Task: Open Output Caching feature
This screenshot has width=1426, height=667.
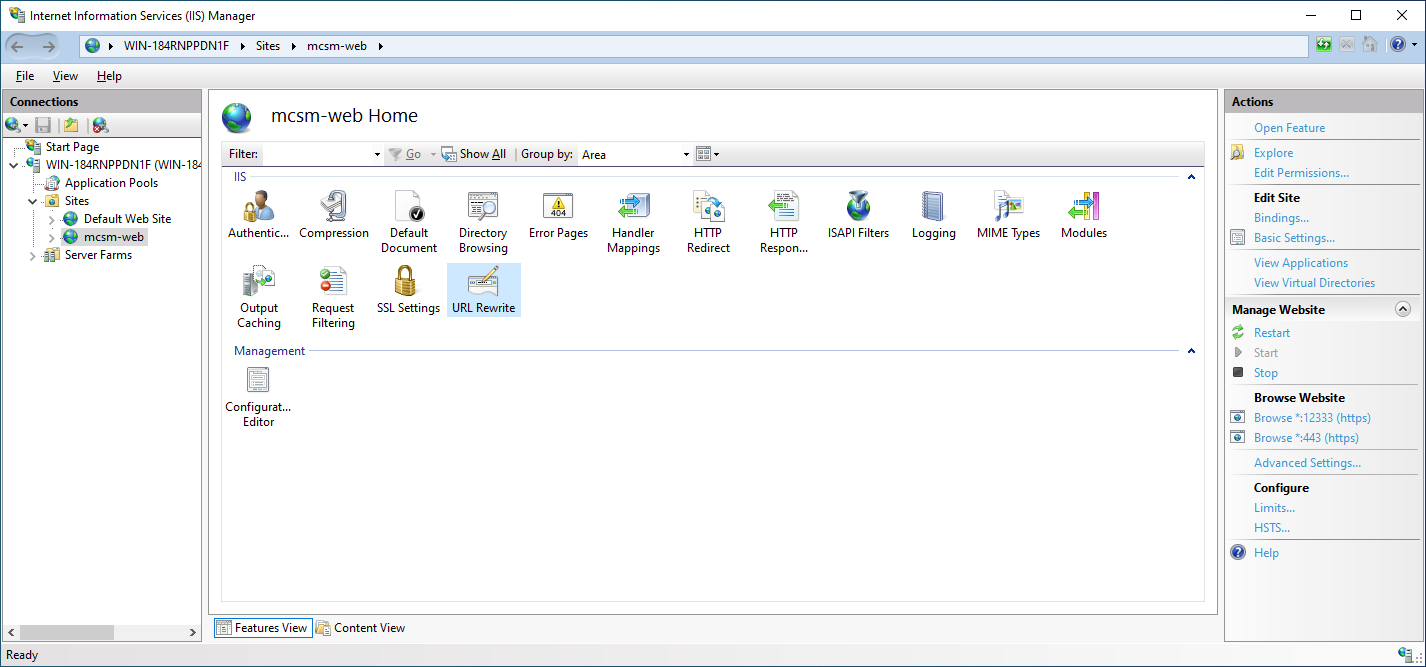Action: (x=259, y=297)
